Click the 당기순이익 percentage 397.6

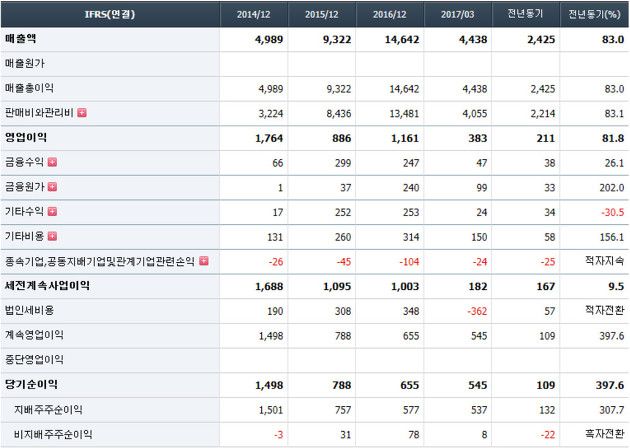[610, 386]
